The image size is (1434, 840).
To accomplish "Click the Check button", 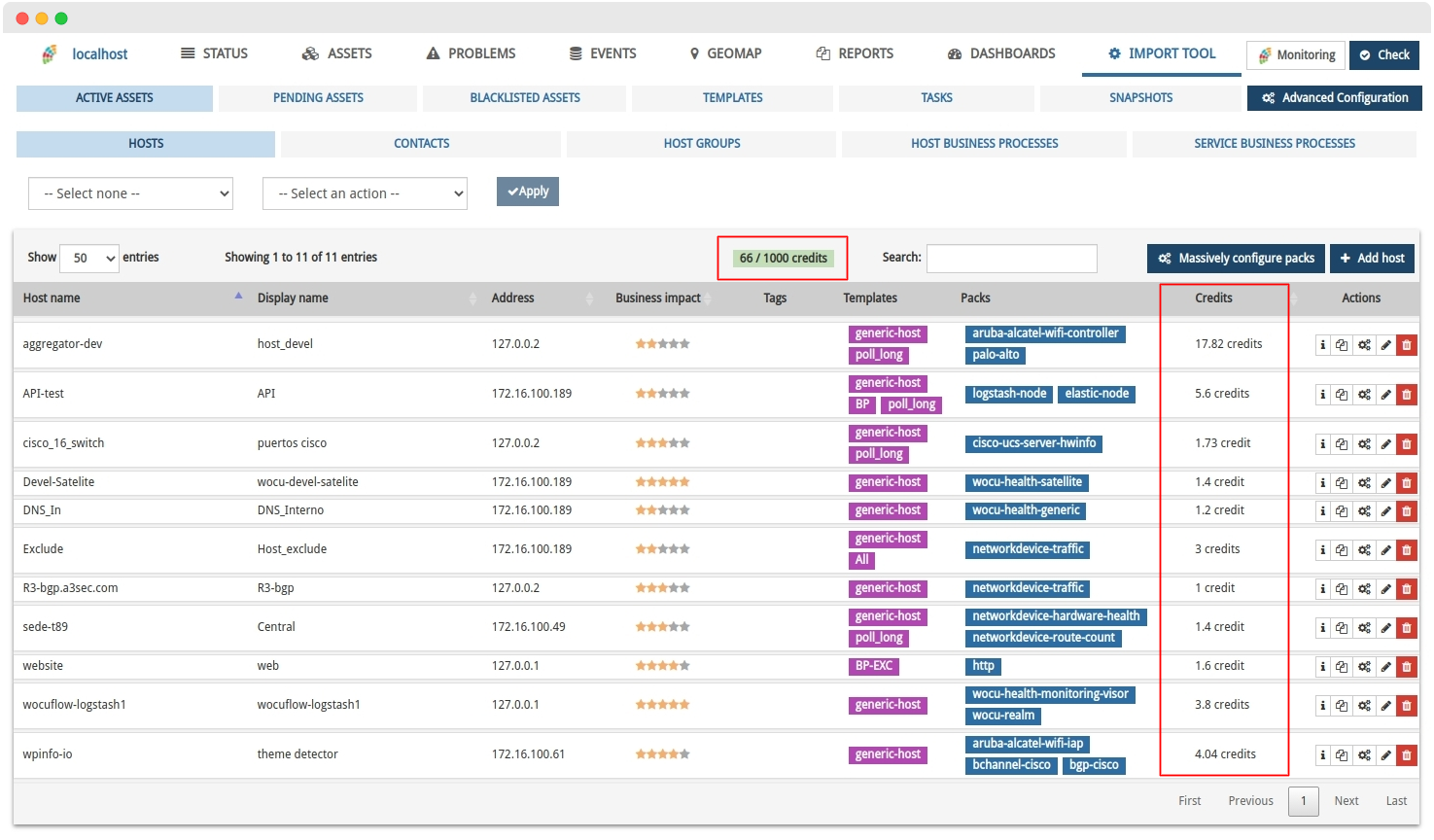I will click(x=1384, y=55).
